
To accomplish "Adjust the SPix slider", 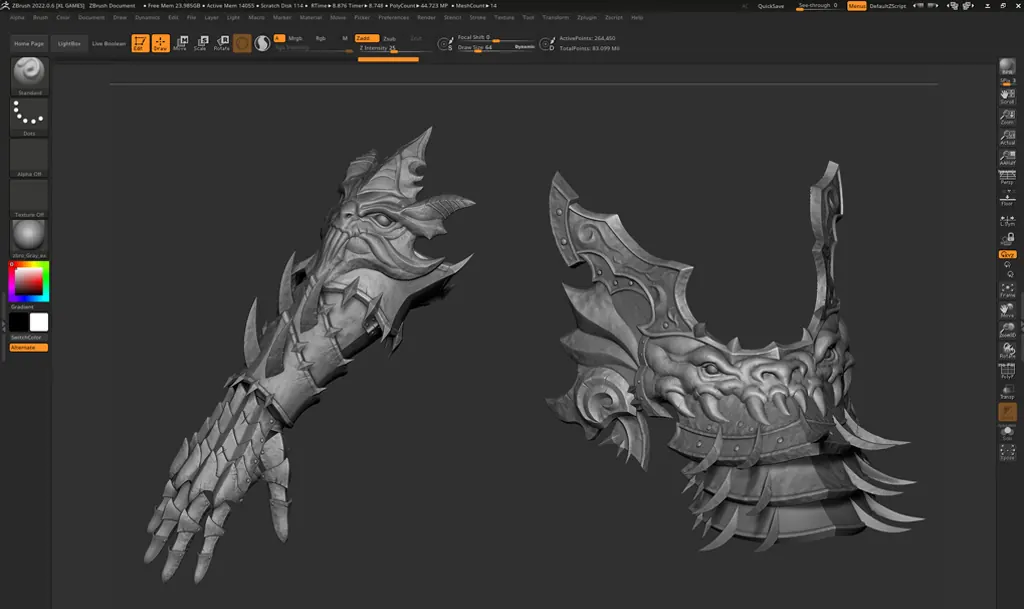I will [x=1007, y=81].
